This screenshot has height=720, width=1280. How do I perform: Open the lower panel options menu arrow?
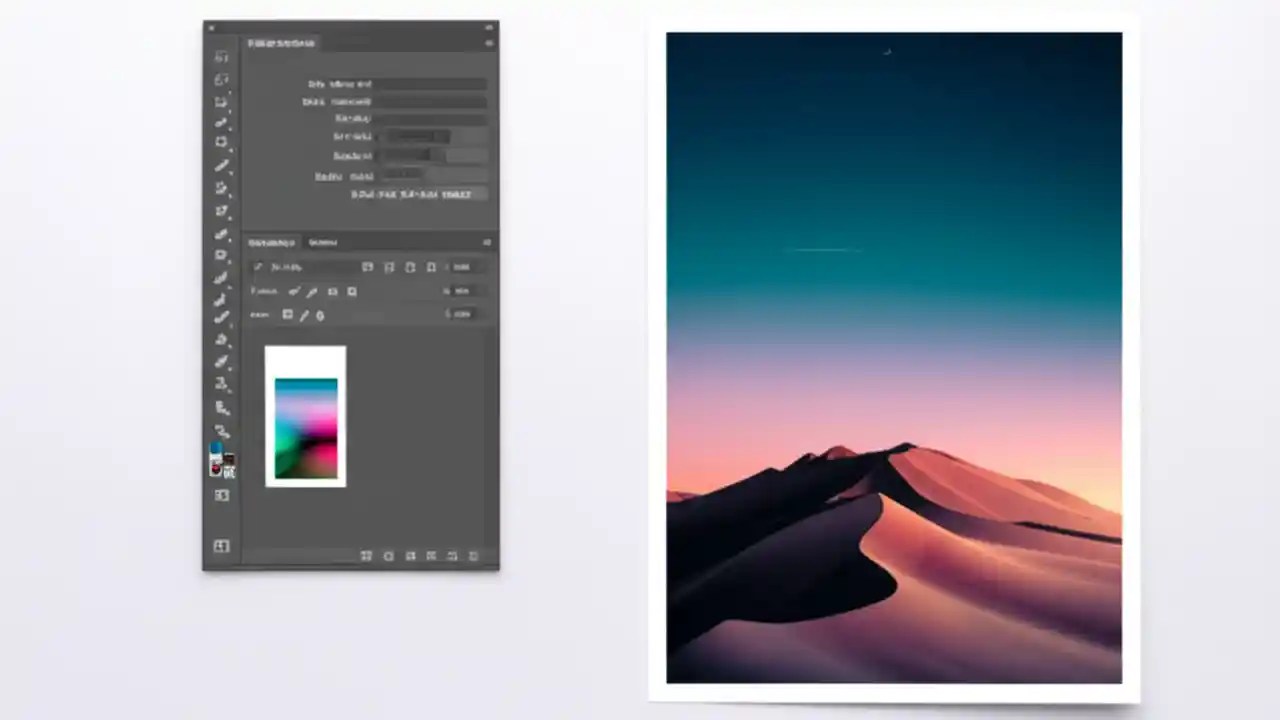(x=487, y=242)
